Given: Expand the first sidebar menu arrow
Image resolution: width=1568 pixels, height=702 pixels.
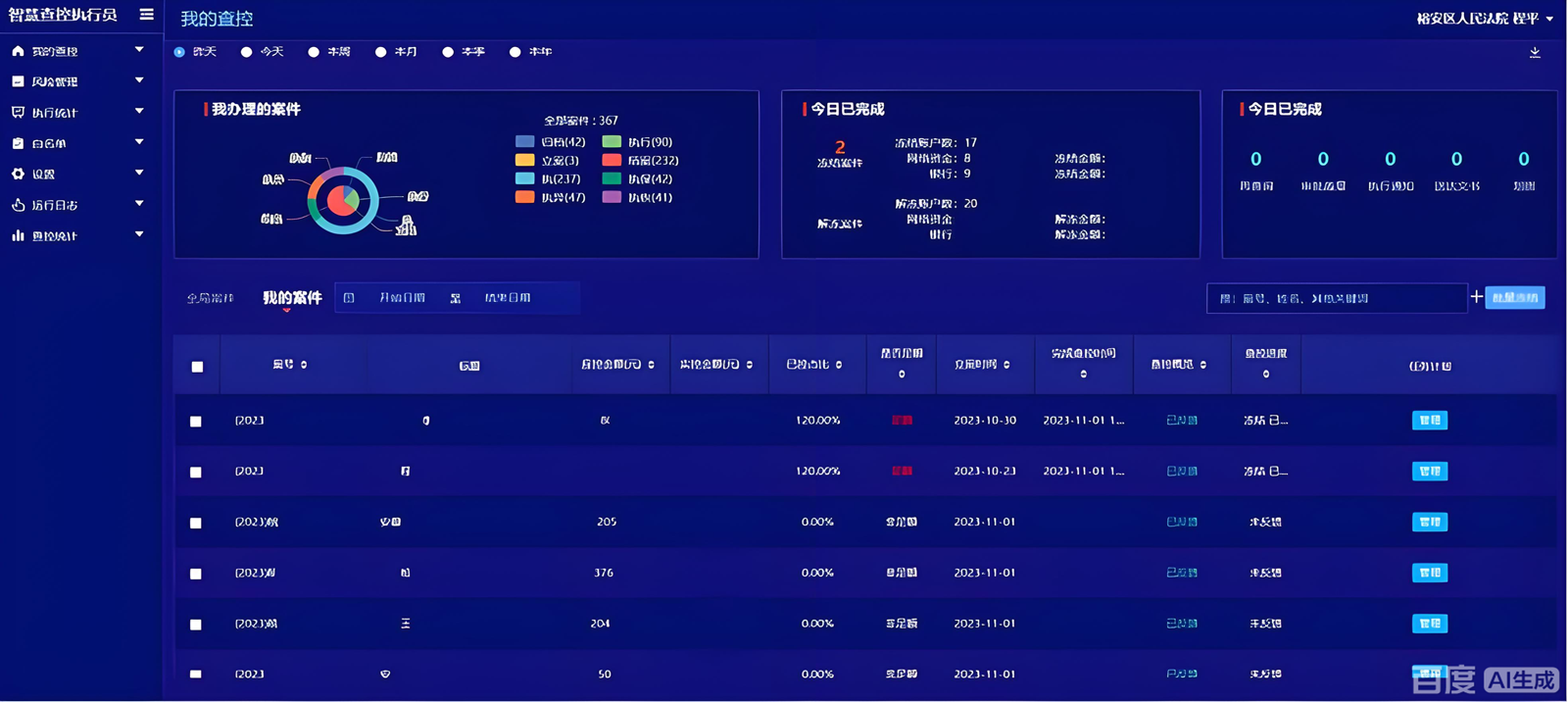Looking at the screenshot, I should pos(139,50).
